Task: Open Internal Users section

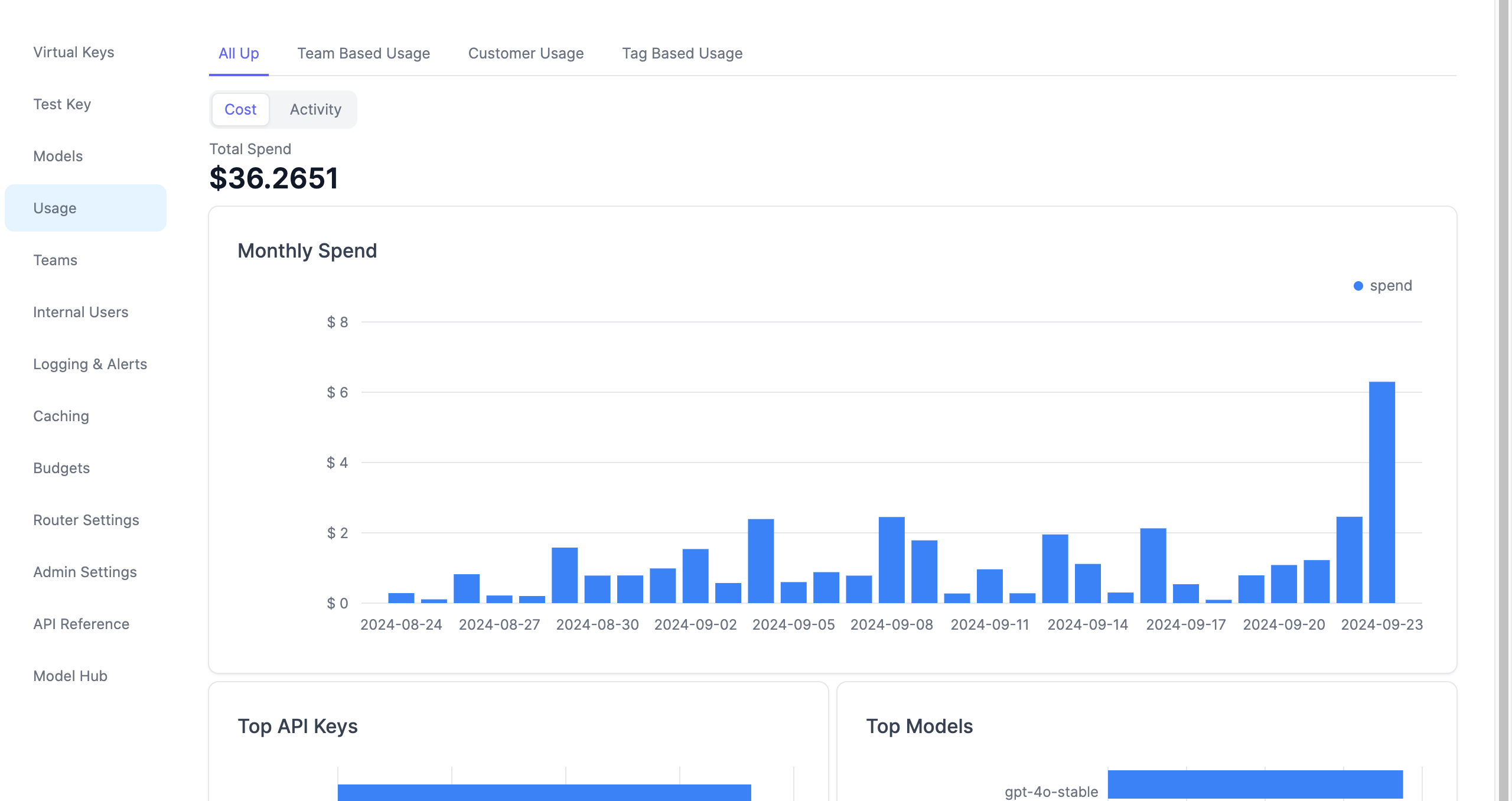Action: click(x=80, y=312)
